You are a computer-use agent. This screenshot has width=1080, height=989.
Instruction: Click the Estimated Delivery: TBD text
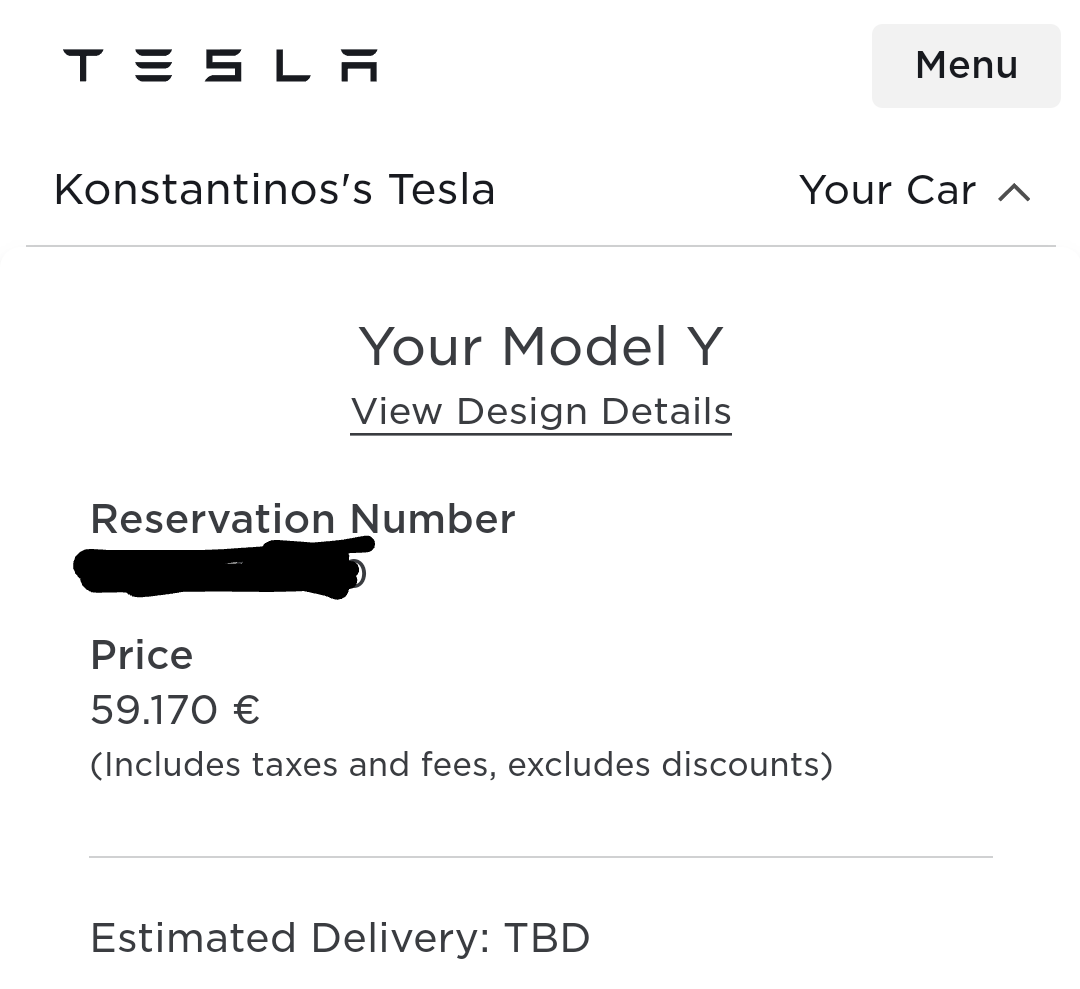(x=340, y=939)
